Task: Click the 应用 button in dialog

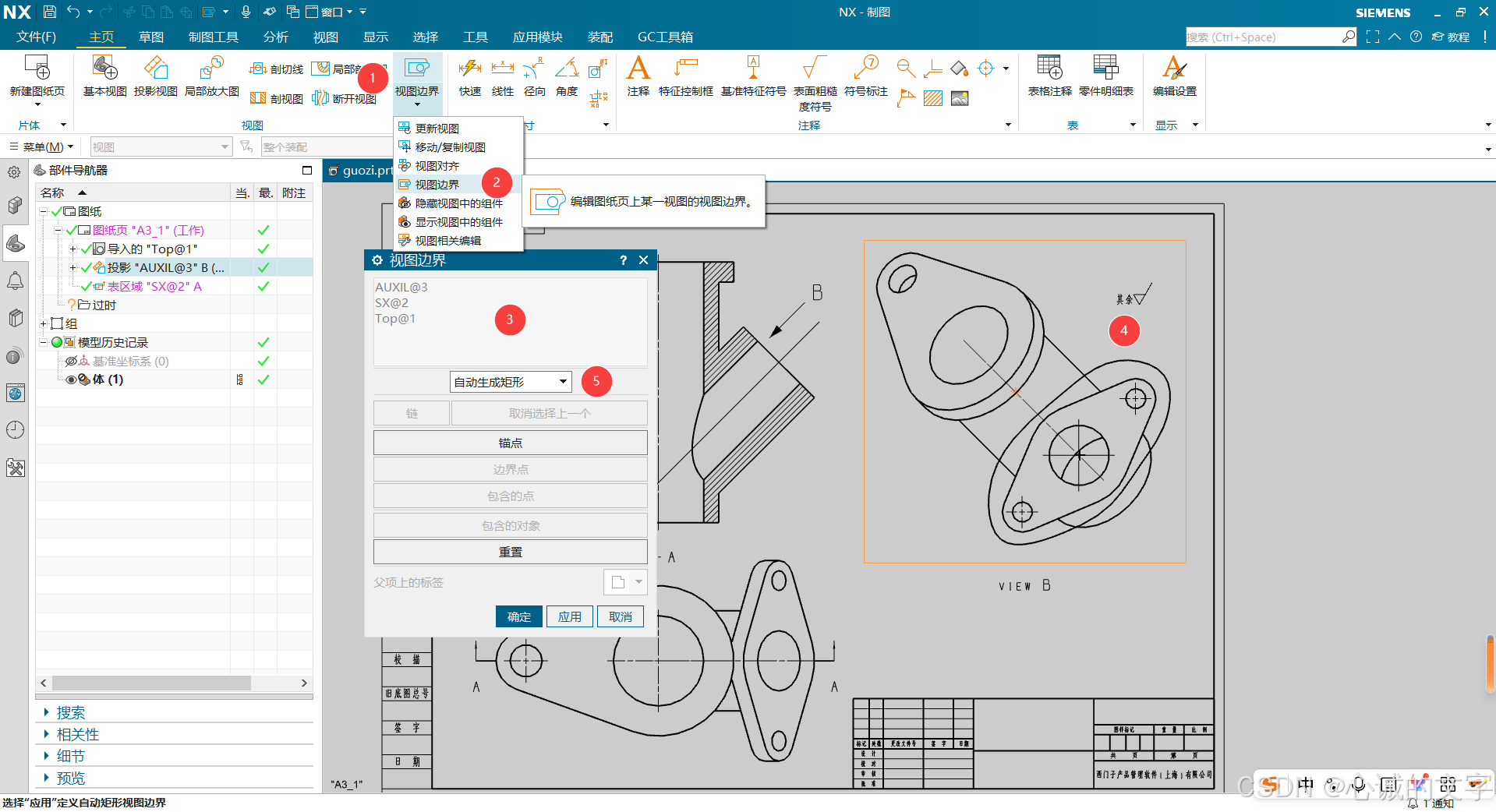Action: (570, 616)
